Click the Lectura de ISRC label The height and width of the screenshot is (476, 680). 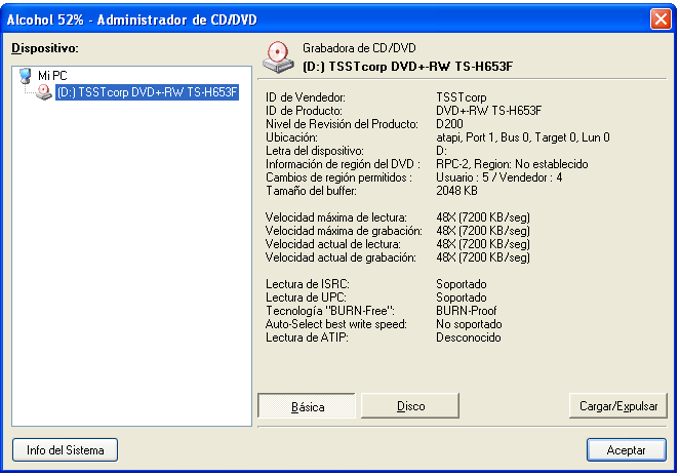(307, 284)
